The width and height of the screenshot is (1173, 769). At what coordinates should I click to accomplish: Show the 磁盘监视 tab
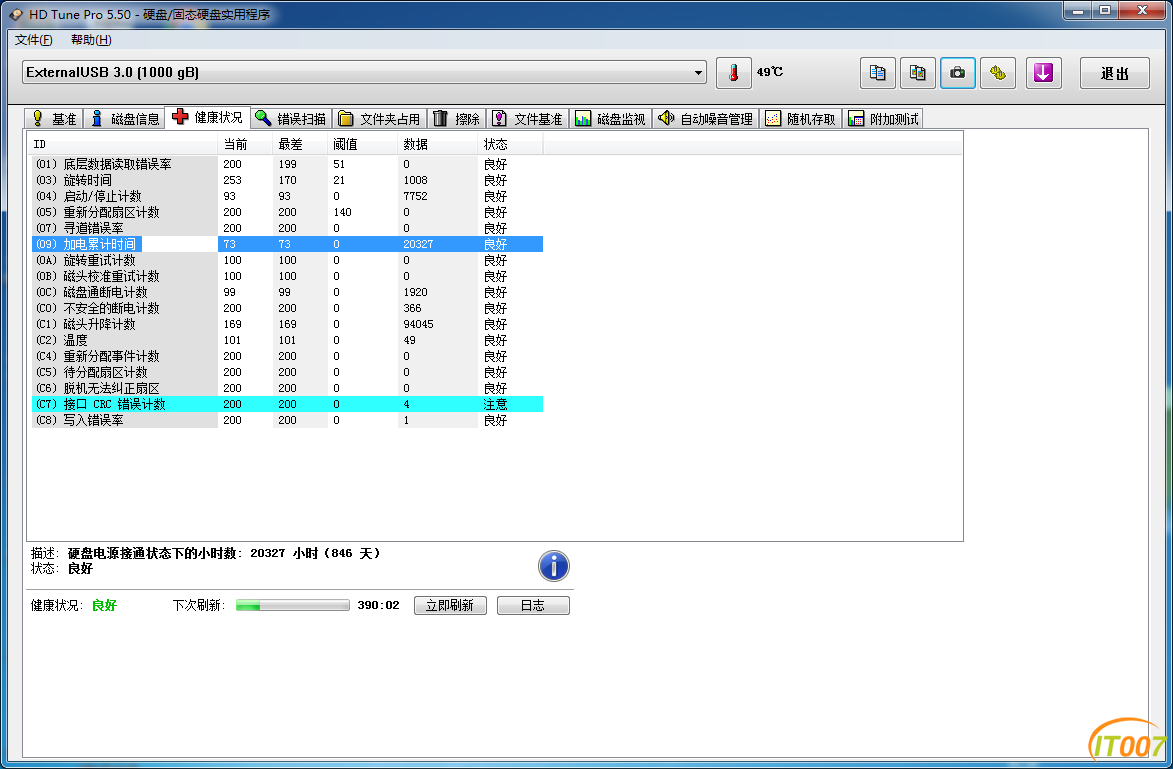[610, 119]
